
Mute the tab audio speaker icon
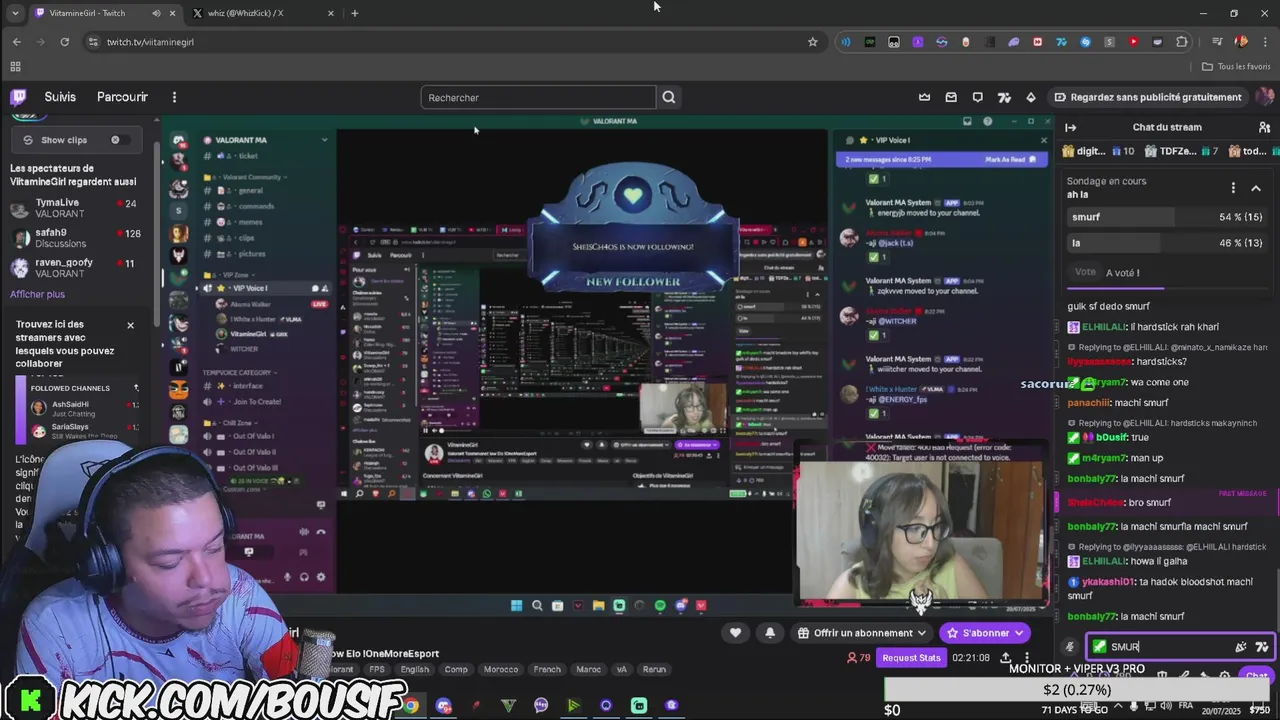[x=156, y=13]
